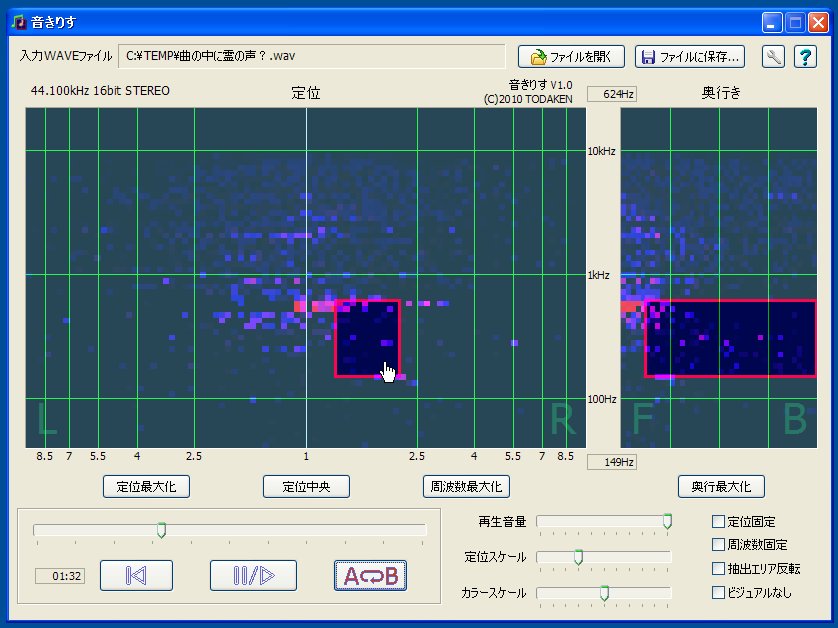Enable 定位固定 checkbox

point(718,521)
